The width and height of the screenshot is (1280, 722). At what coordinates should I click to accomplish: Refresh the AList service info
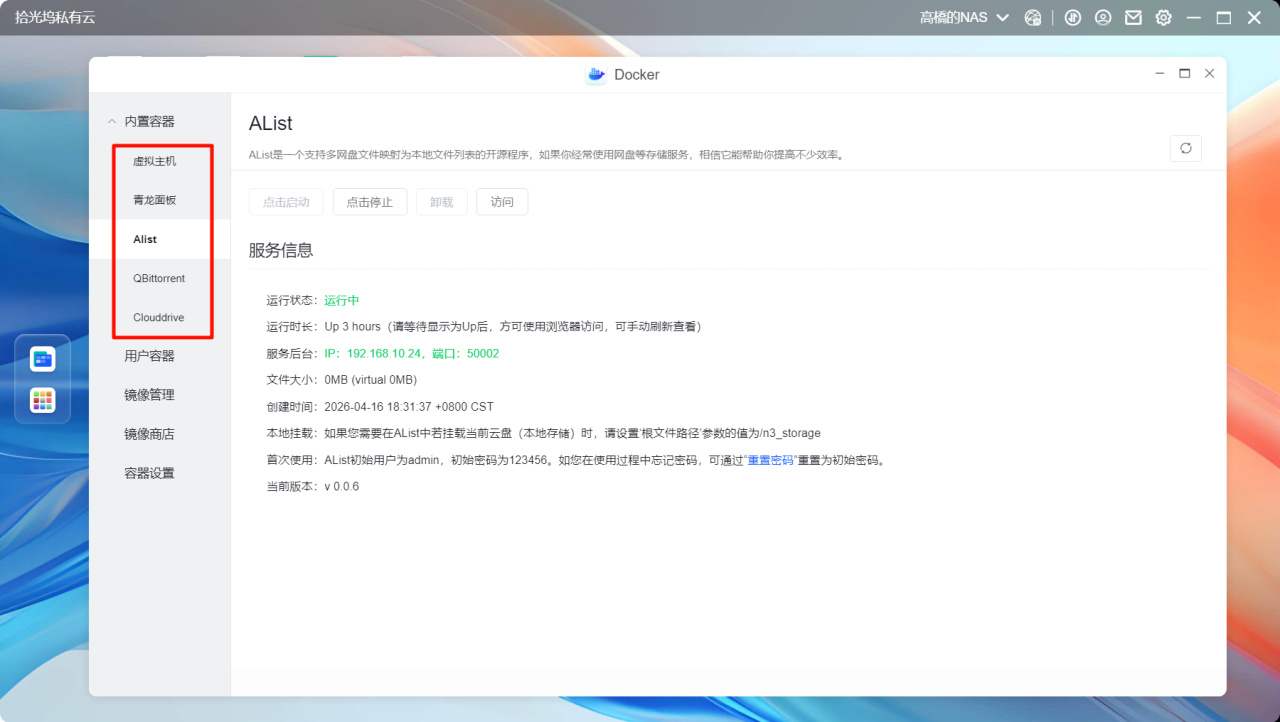(x=1186, y=148)
